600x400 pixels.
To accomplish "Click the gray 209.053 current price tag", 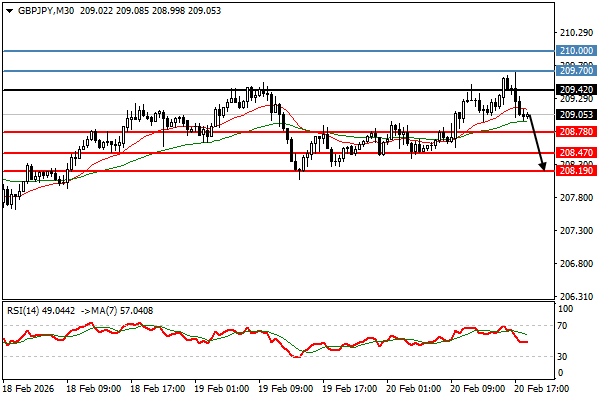I will click(577, 114).
